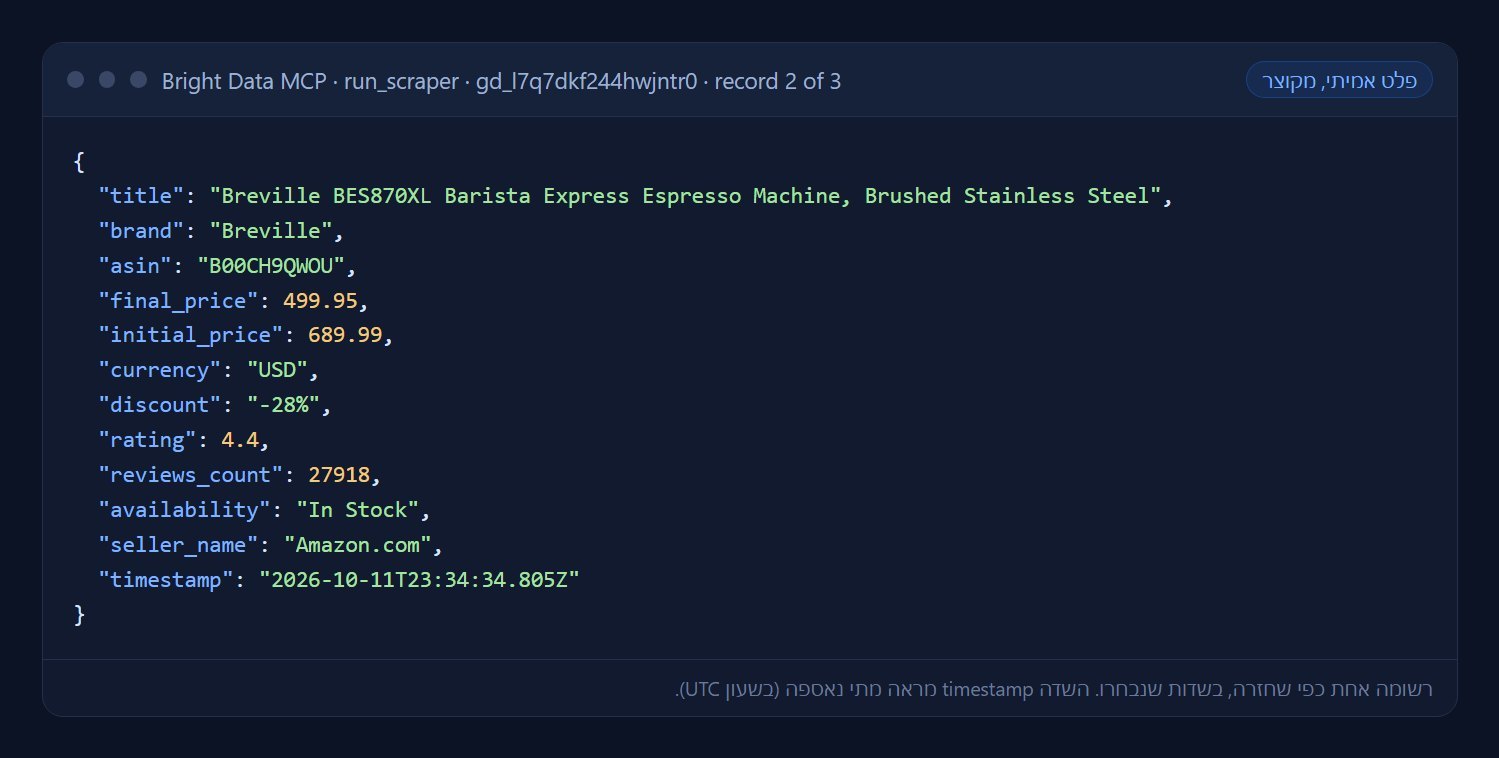Image resolution: width=1499 pixels, height=758 pixels.
Task: Click the "initial_price" key
Action: 191,335
